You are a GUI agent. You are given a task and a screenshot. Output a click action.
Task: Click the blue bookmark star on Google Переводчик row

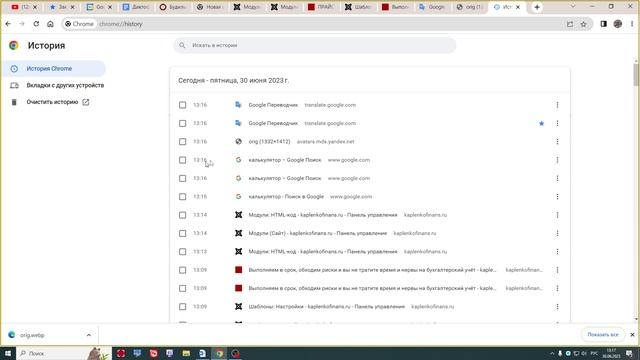[x=541, y=123]
